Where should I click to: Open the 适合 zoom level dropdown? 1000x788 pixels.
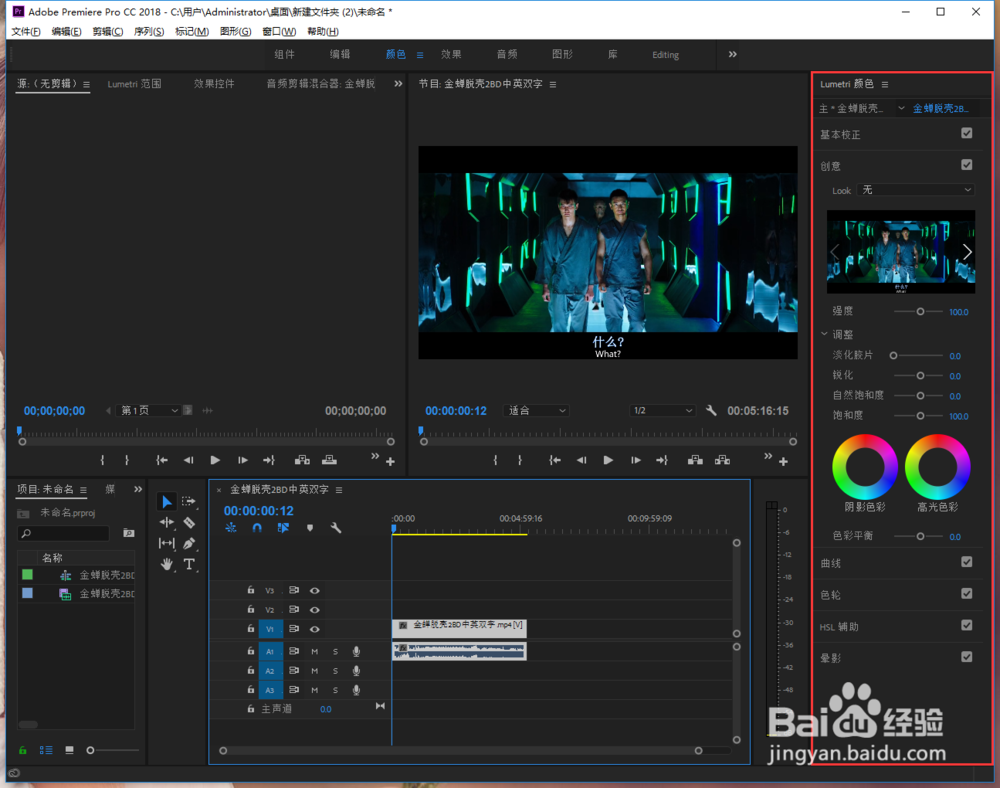coord(536,411)
